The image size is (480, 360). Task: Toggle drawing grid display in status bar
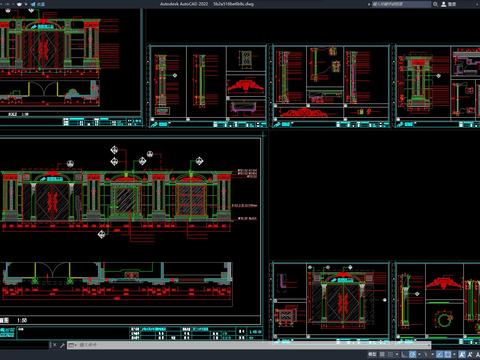(382, 354)
